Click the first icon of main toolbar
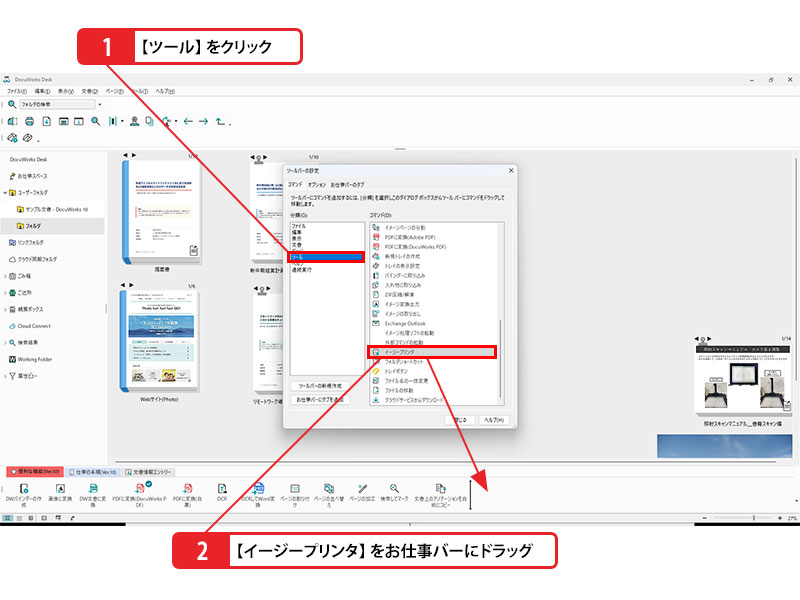The image size is (800, 600). [13, 121]
